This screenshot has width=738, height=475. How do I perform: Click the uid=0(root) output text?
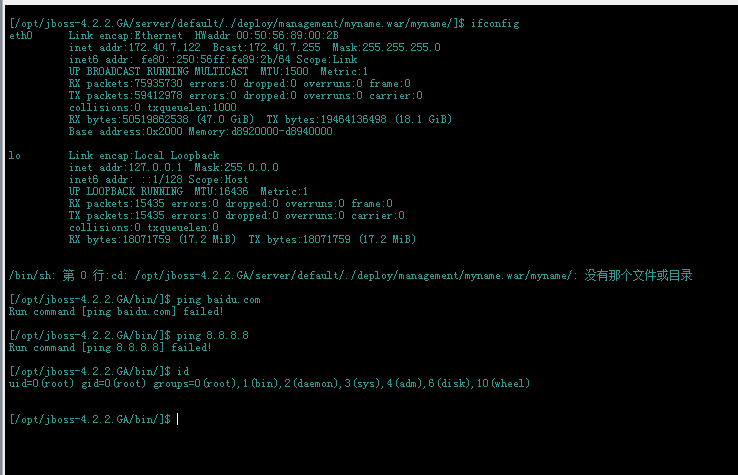pos(41,384)
